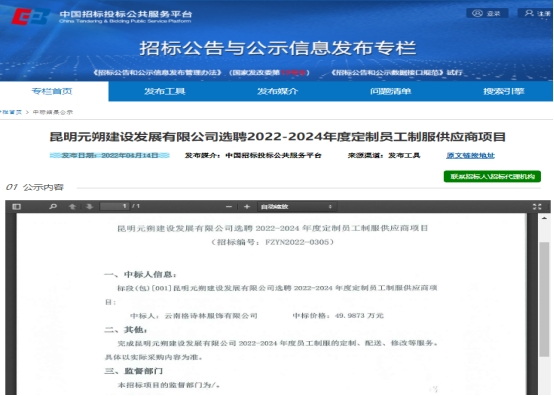
Task: Open the 发布媒介 tab
Action: tap(278, 91)
